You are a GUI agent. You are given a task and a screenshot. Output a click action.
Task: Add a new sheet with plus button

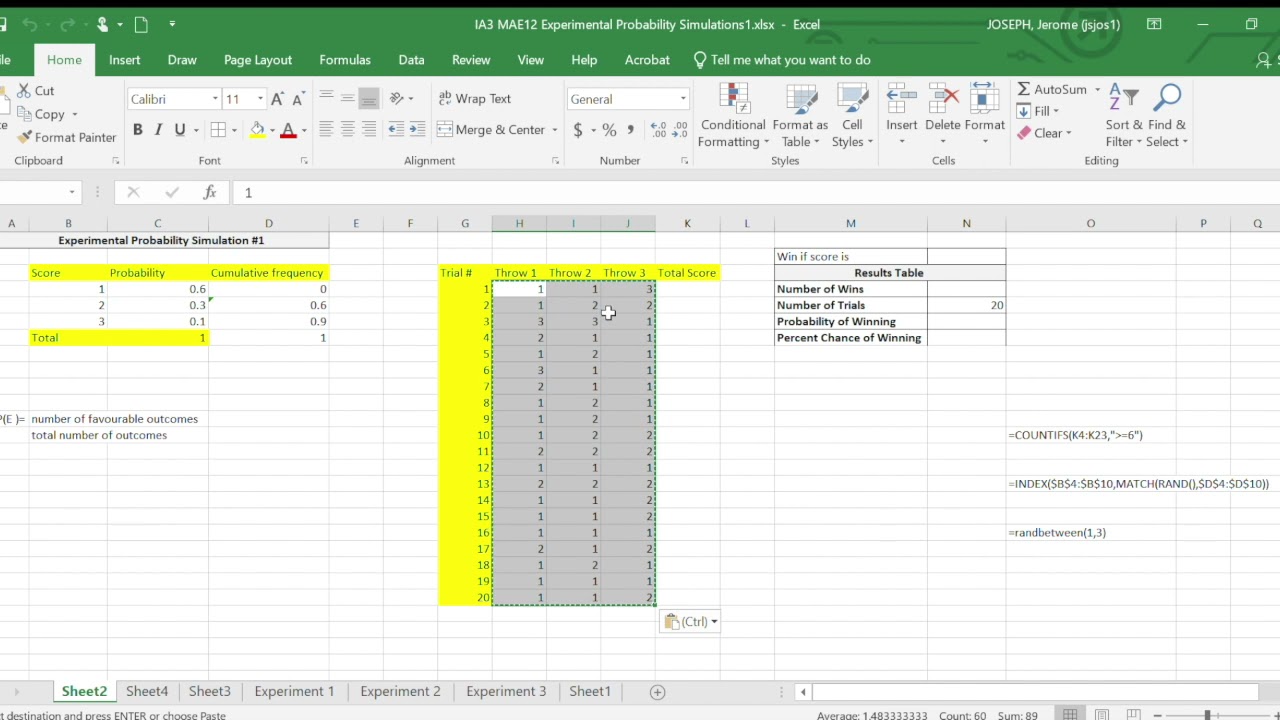pos(657,692)
